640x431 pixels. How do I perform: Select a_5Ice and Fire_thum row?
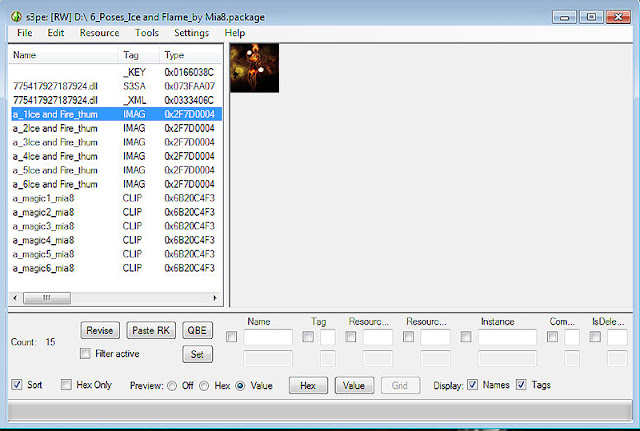point(116,170)
